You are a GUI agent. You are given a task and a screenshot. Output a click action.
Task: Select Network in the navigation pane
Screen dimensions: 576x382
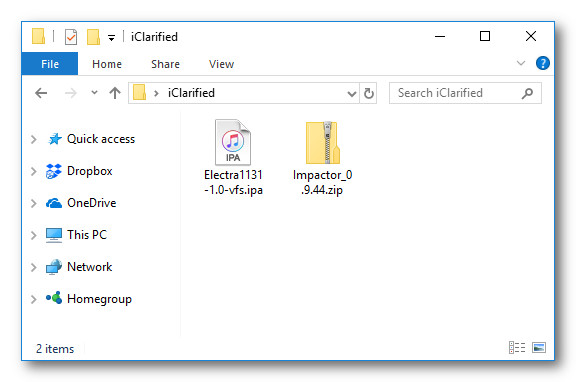(89, 267)
